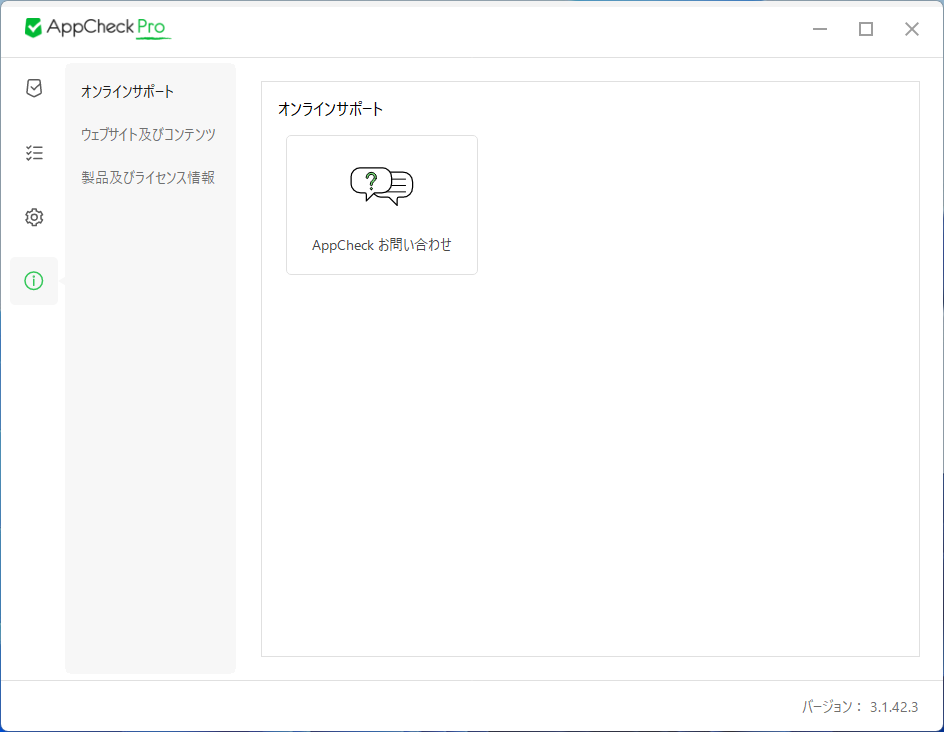Image resolution: width=944 pixels, height=732 pixels.
Task: Click the green AppCheck shield logo
Action: click(x=33, y=28)
